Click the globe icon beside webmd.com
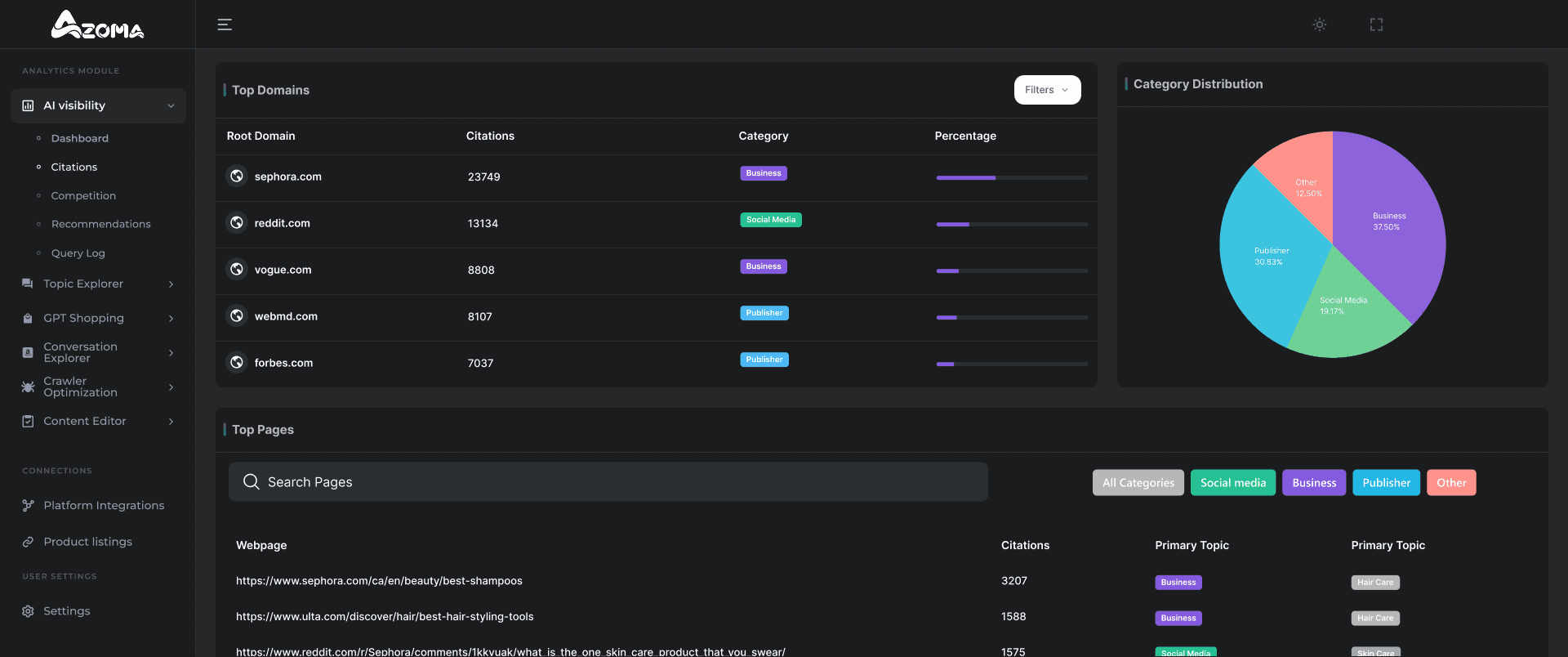The height and width of the screenshot is (657, 1568). coord(237,315)
